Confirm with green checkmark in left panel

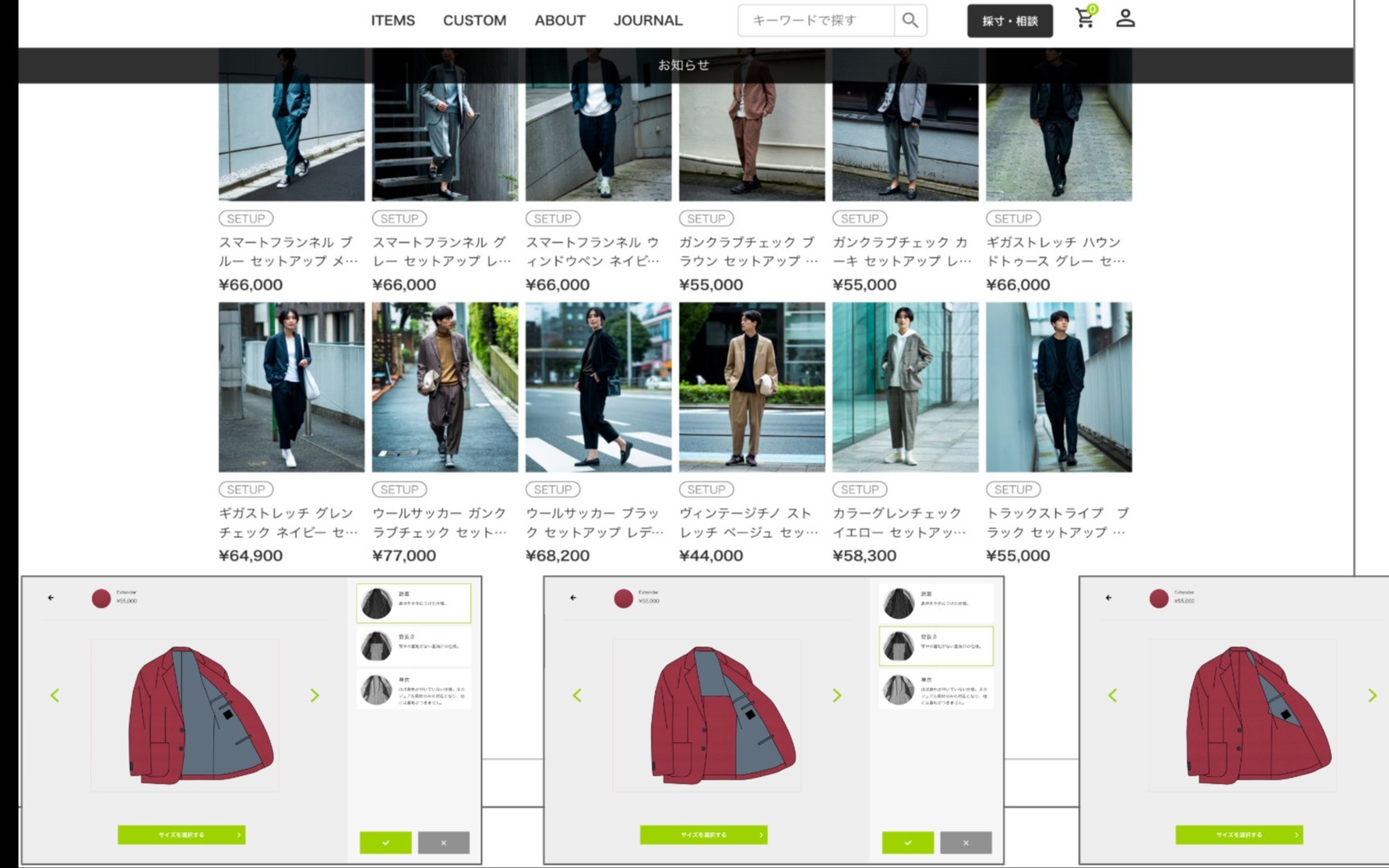[386, 842]
